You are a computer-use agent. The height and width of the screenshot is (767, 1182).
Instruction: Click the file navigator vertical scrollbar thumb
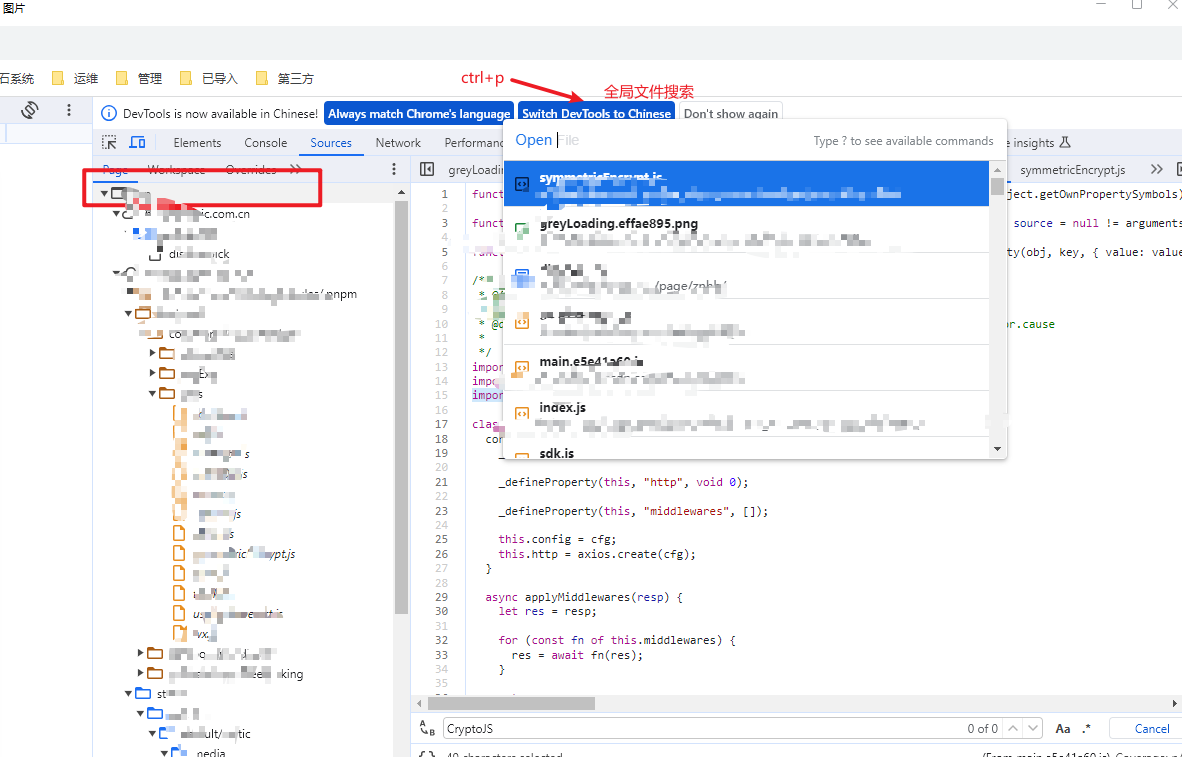click(401, 407)
